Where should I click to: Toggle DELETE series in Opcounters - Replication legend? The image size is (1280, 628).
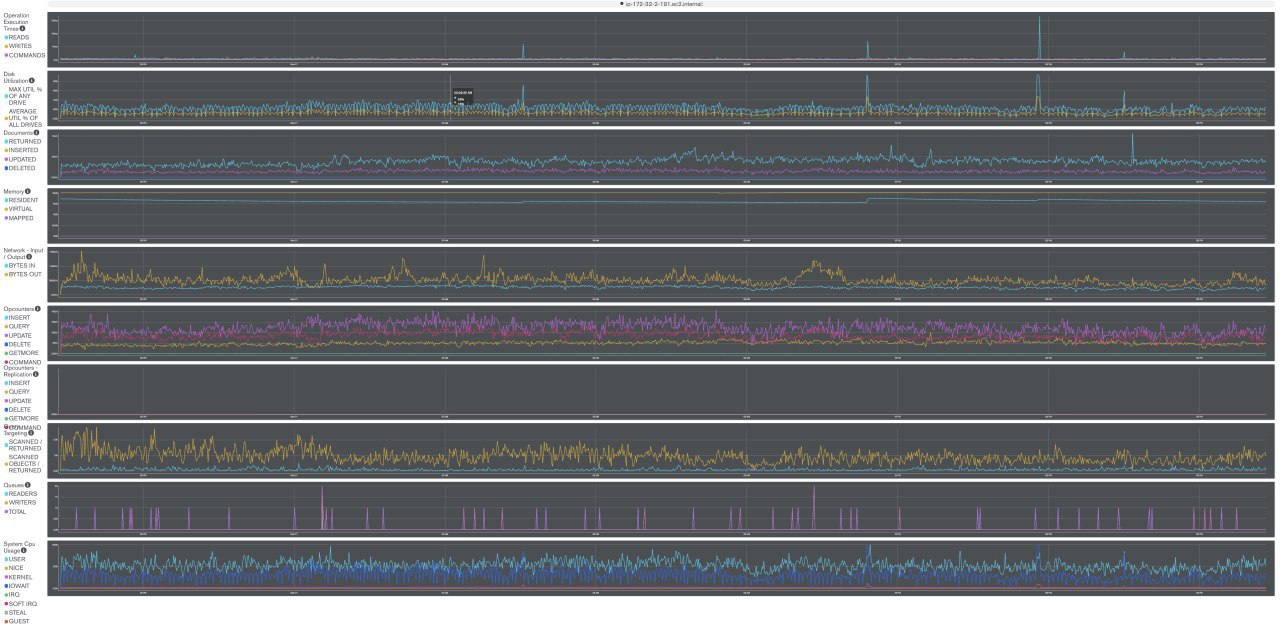pyautogui.click(x=17, y=410)
